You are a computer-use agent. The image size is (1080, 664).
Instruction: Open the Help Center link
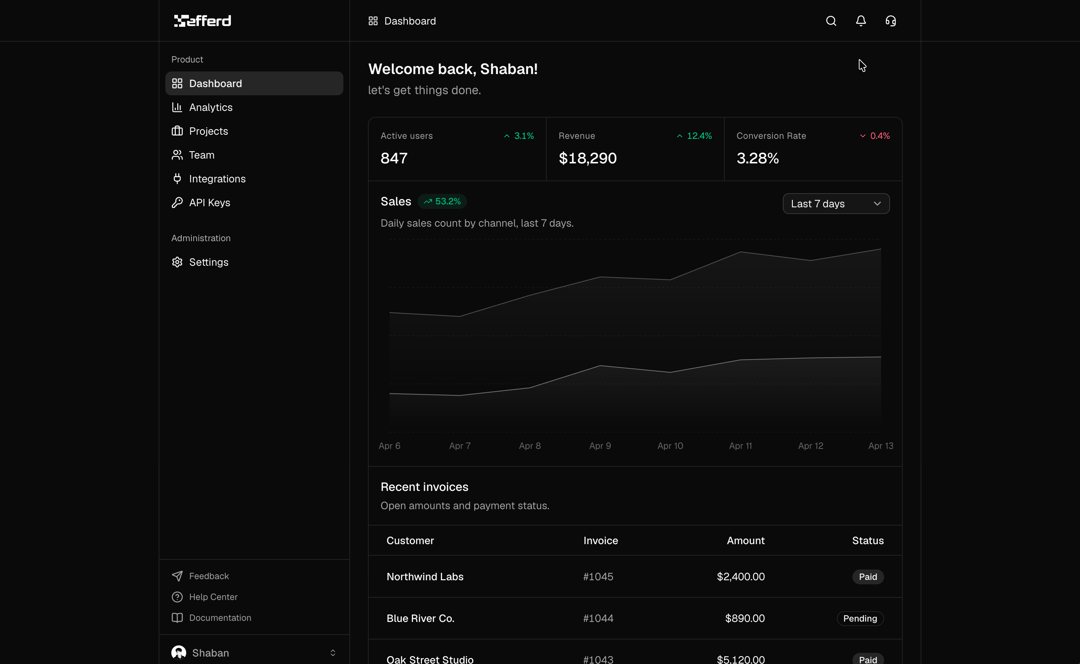tap(213, 597)
